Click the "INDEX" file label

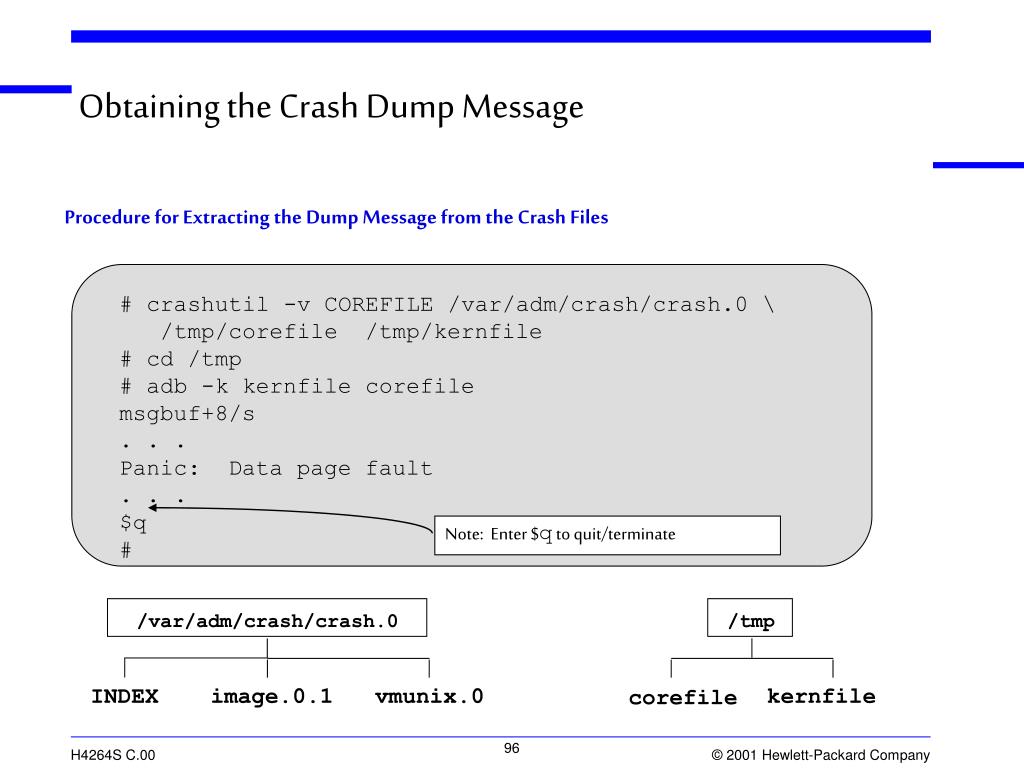tap(125, 696)
